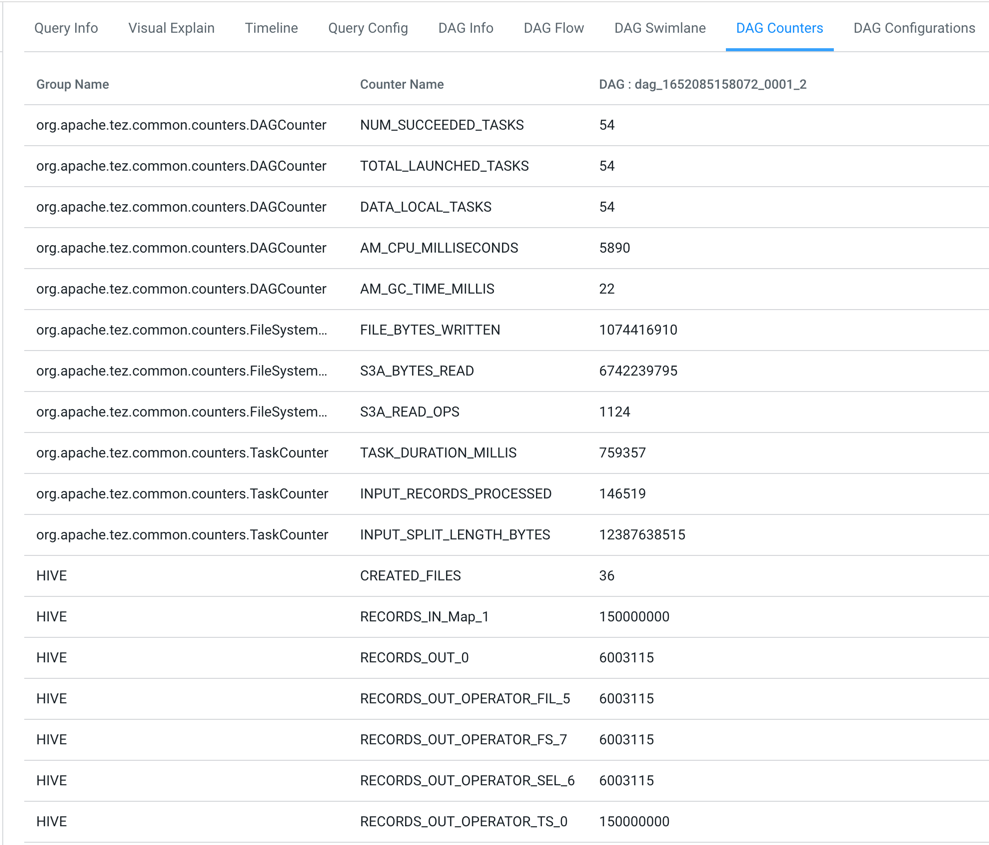989x845 pixels.
Task: Switch to the DAG Swimlane tab
Action: click(659, 28)
